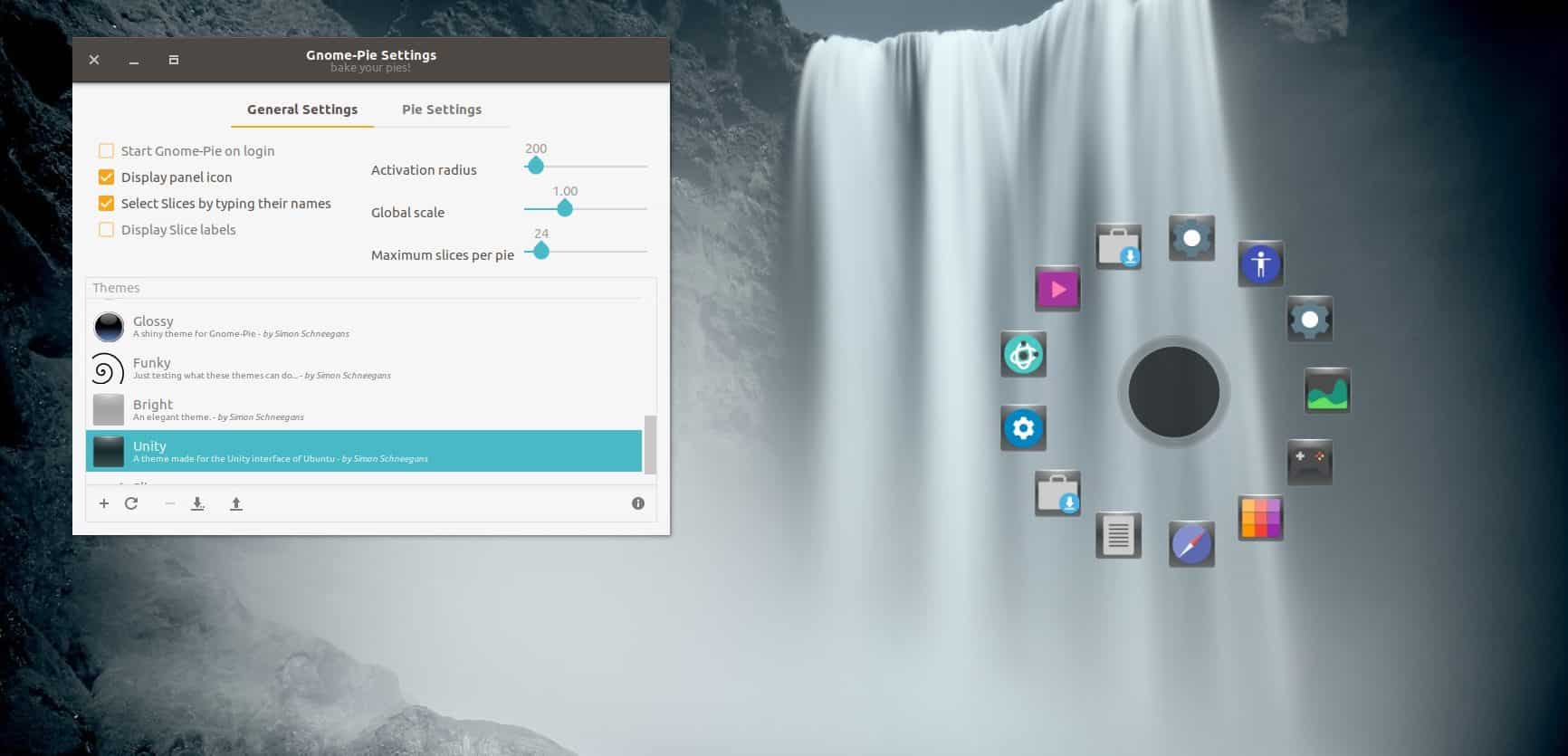Open the gear slice above the system monitor
The image size is (1568, 756).
pyautogui.click(x=1309, y=320)
